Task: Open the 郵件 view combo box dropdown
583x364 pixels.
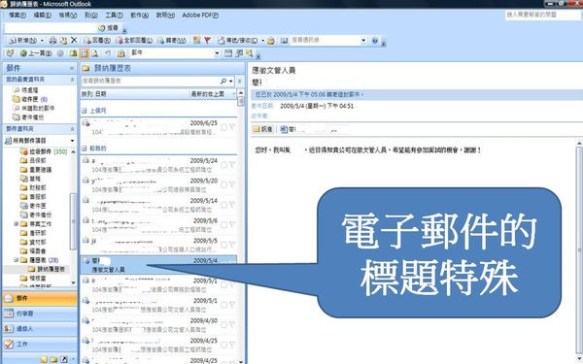Action: pos(217,54)
